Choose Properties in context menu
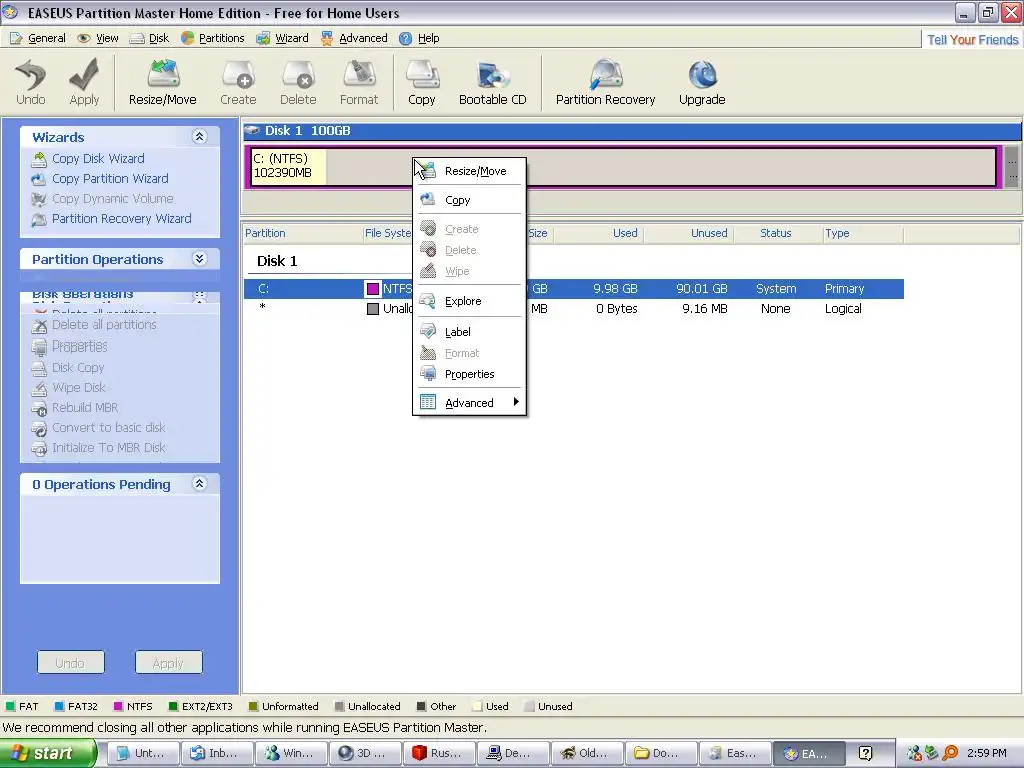The image size is (1024, 768). [469, 374]
